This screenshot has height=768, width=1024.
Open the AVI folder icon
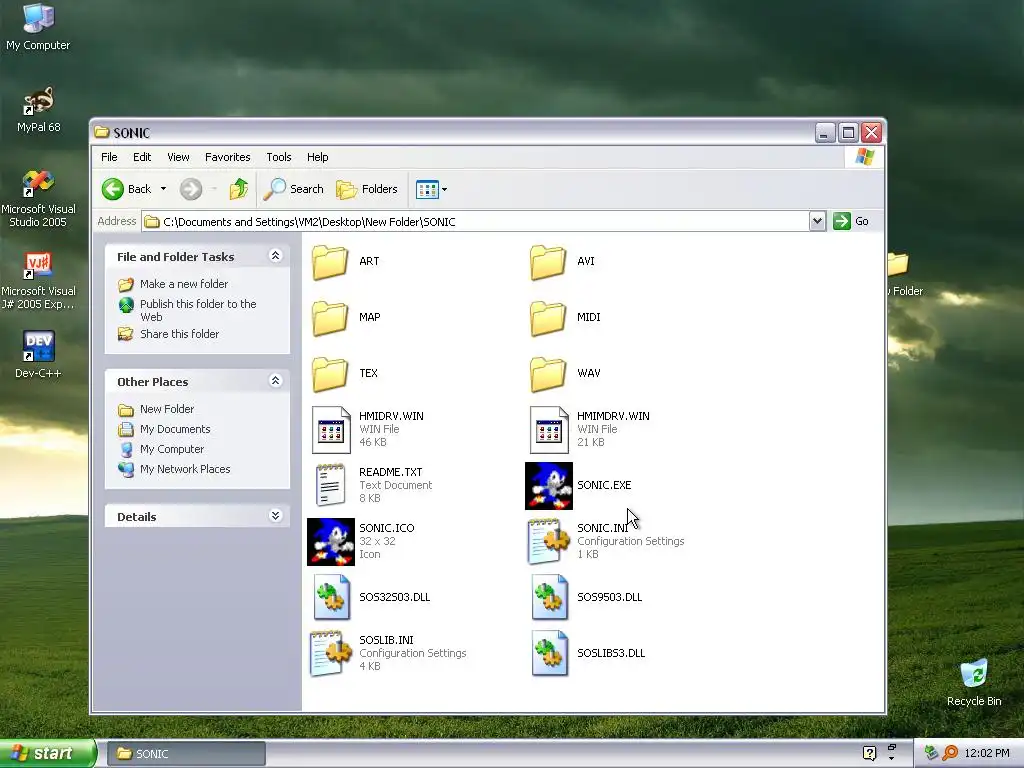coord(547,262)
